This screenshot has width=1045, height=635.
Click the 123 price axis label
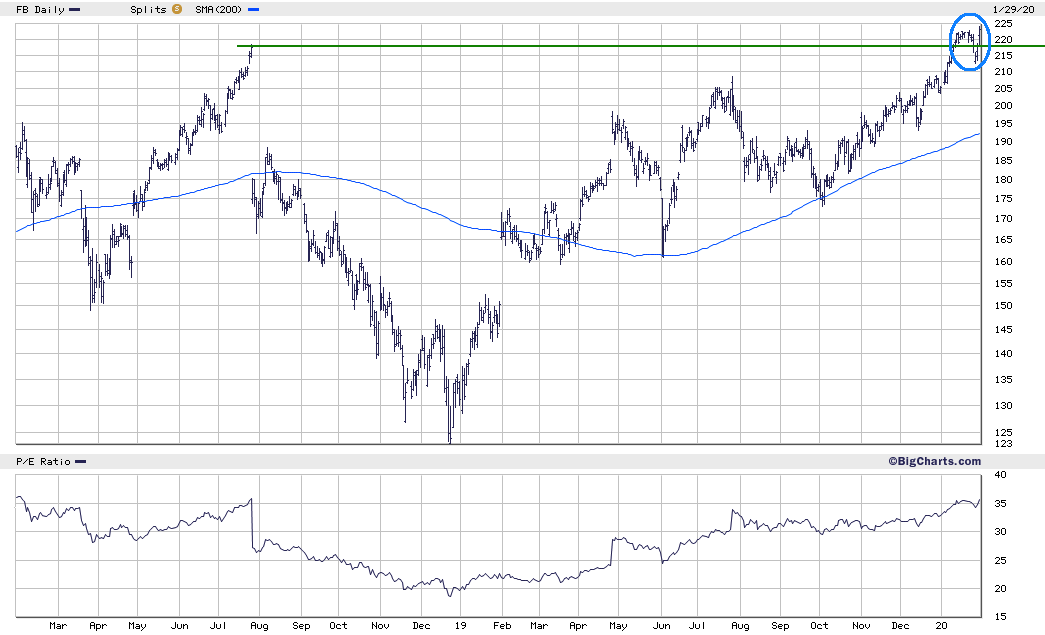coord(1003,444)
